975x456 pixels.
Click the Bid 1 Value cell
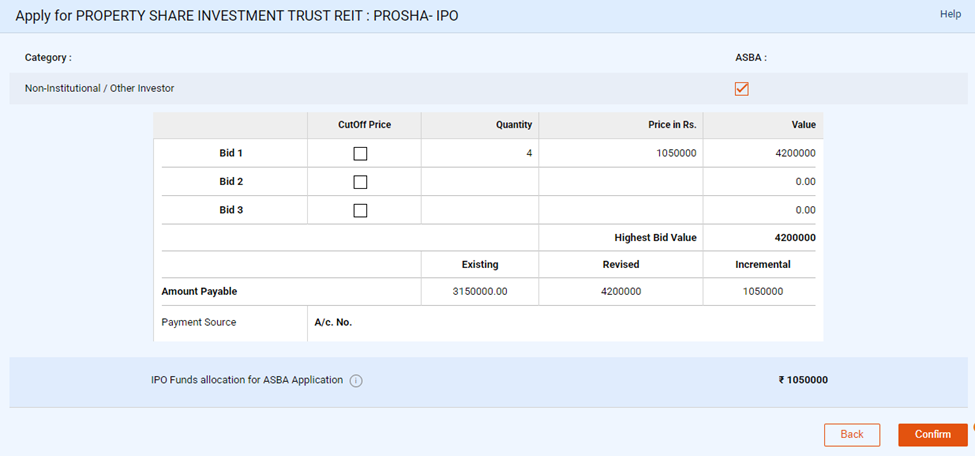click(795, 154)
